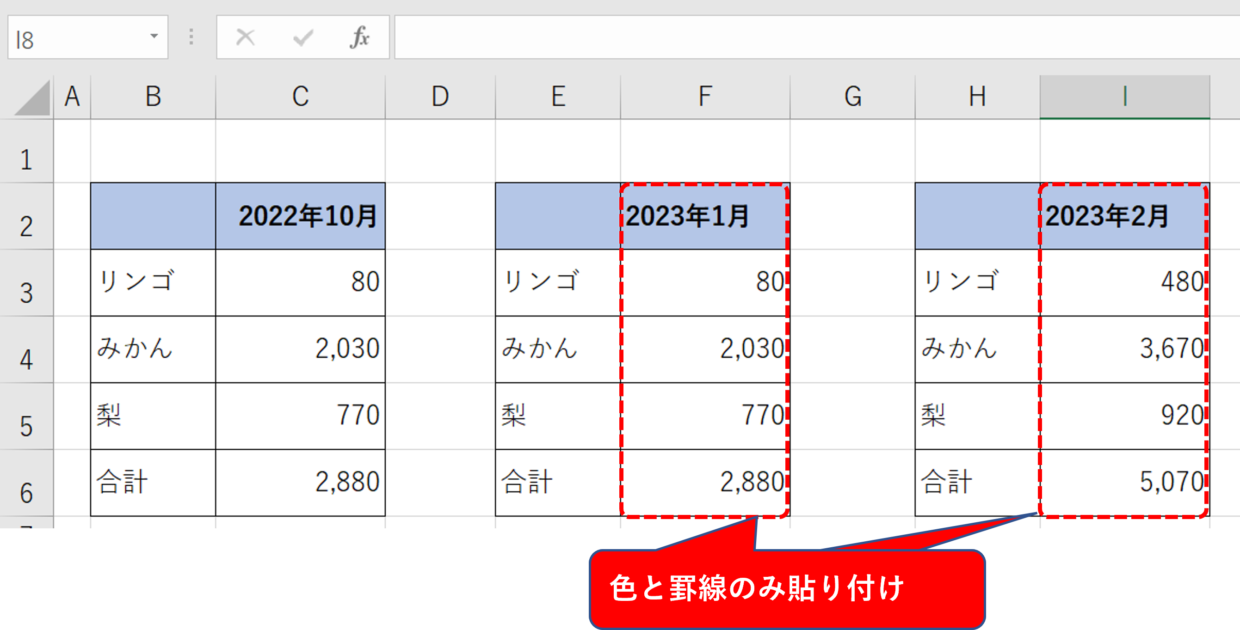The height and width of the screenshot is (630, 1240).
Task: Click みかん cell in column H
Action: (977, 349)
